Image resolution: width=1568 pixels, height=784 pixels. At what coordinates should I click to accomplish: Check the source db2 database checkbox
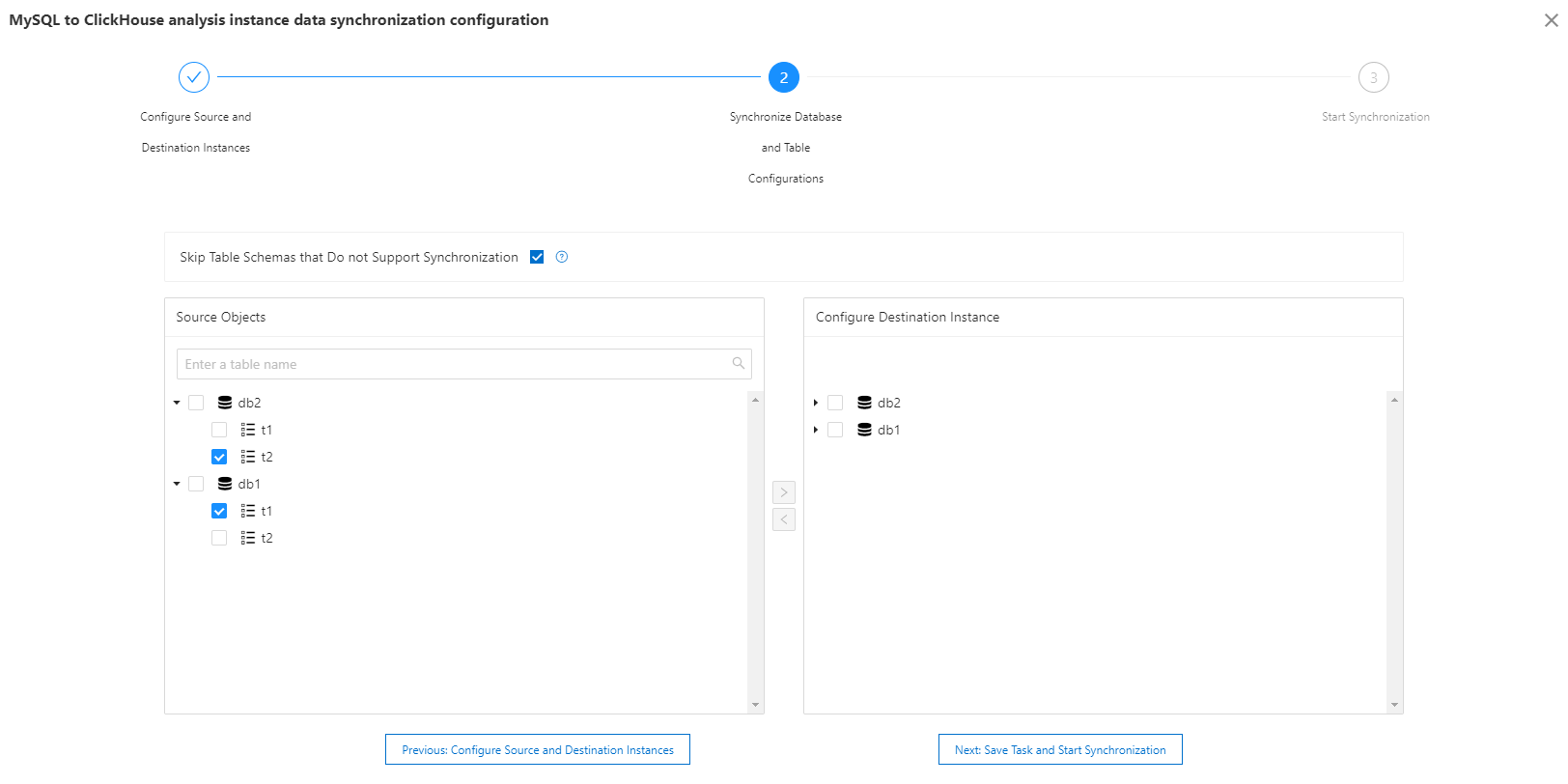pyautogui.click(x=196, y=403)
